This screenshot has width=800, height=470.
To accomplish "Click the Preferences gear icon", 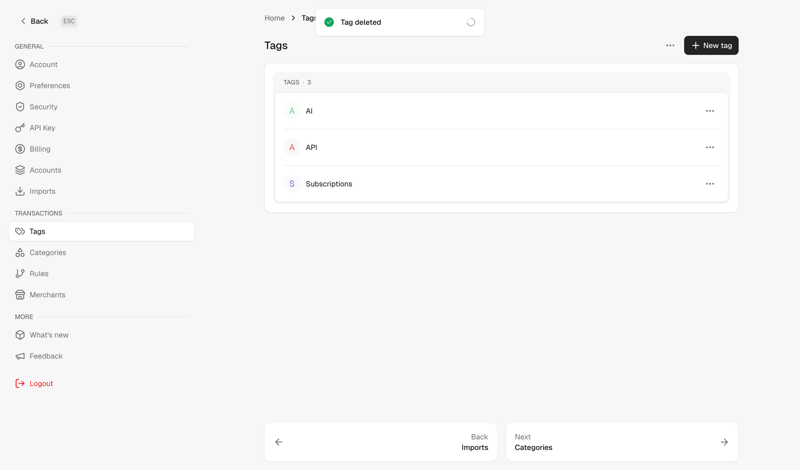I will coord(20,85).
